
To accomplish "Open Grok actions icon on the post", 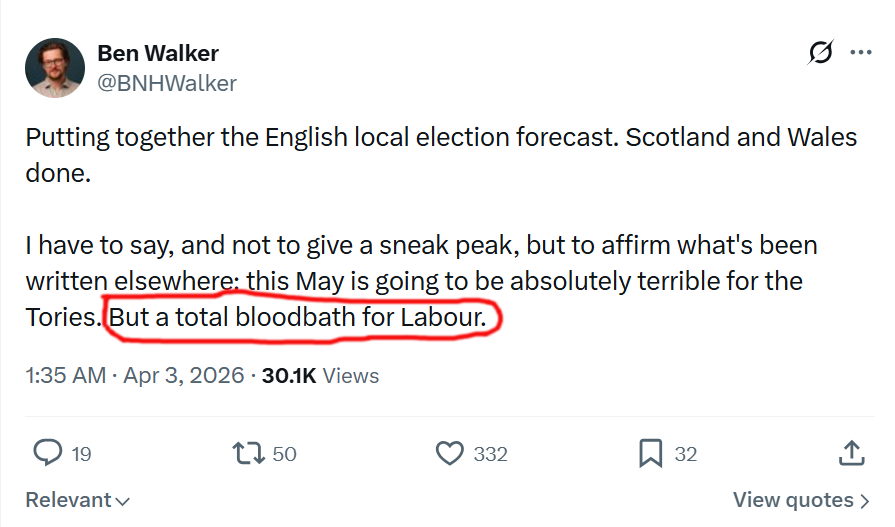I will click(x=820, y=54).
